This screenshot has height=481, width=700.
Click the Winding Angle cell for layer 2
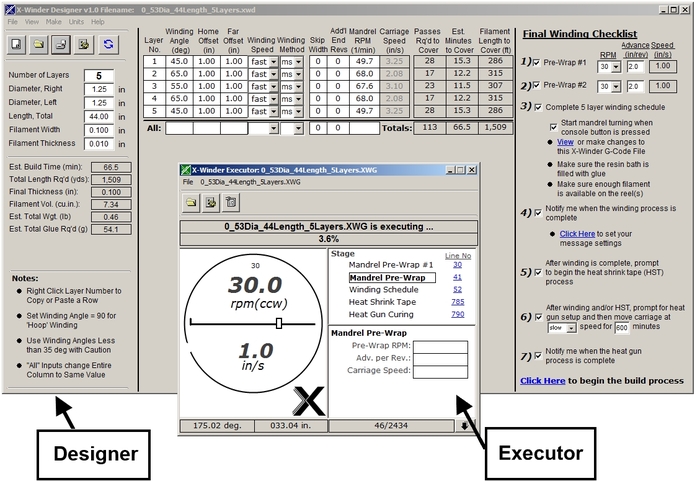(x=179, y=74)
